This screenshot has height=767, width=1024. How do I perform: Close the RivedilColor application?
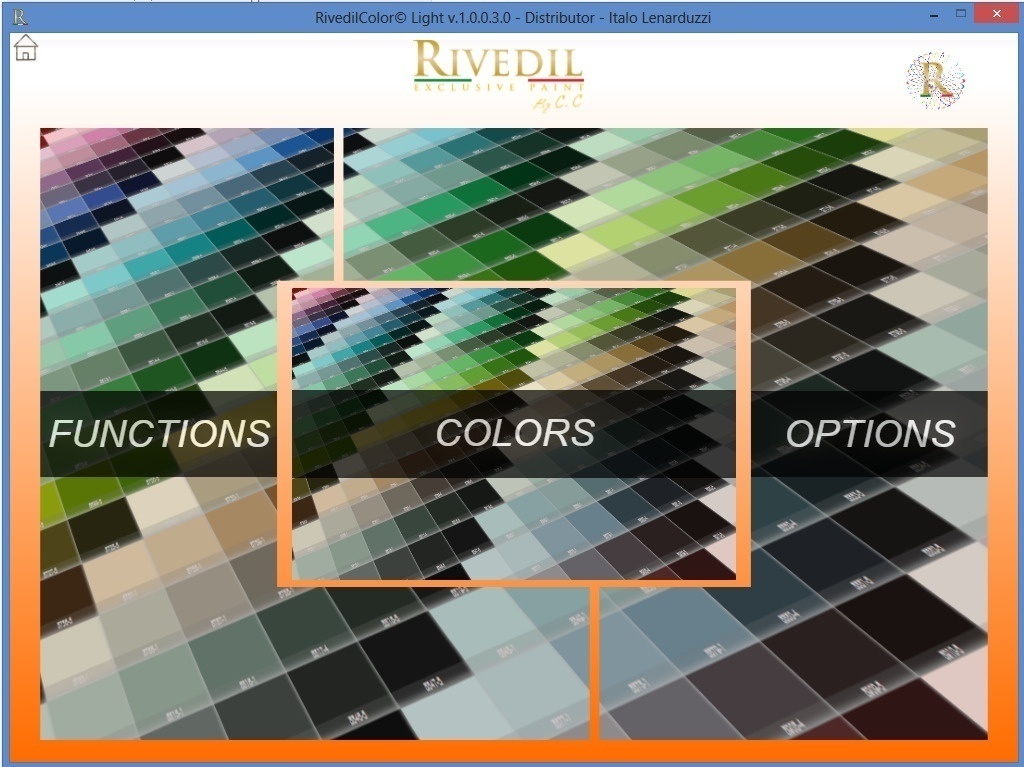coord(997,14)
